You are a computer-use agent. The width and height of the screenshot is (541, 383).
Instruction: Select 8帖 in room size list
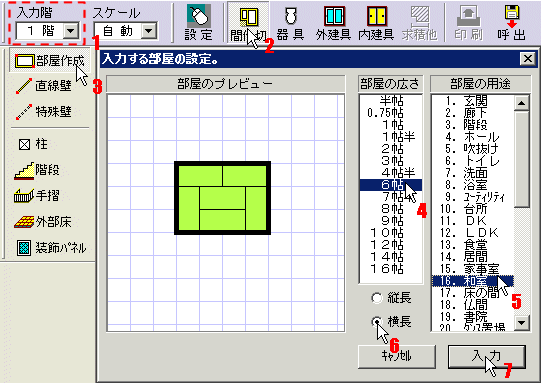pos(391,209)
